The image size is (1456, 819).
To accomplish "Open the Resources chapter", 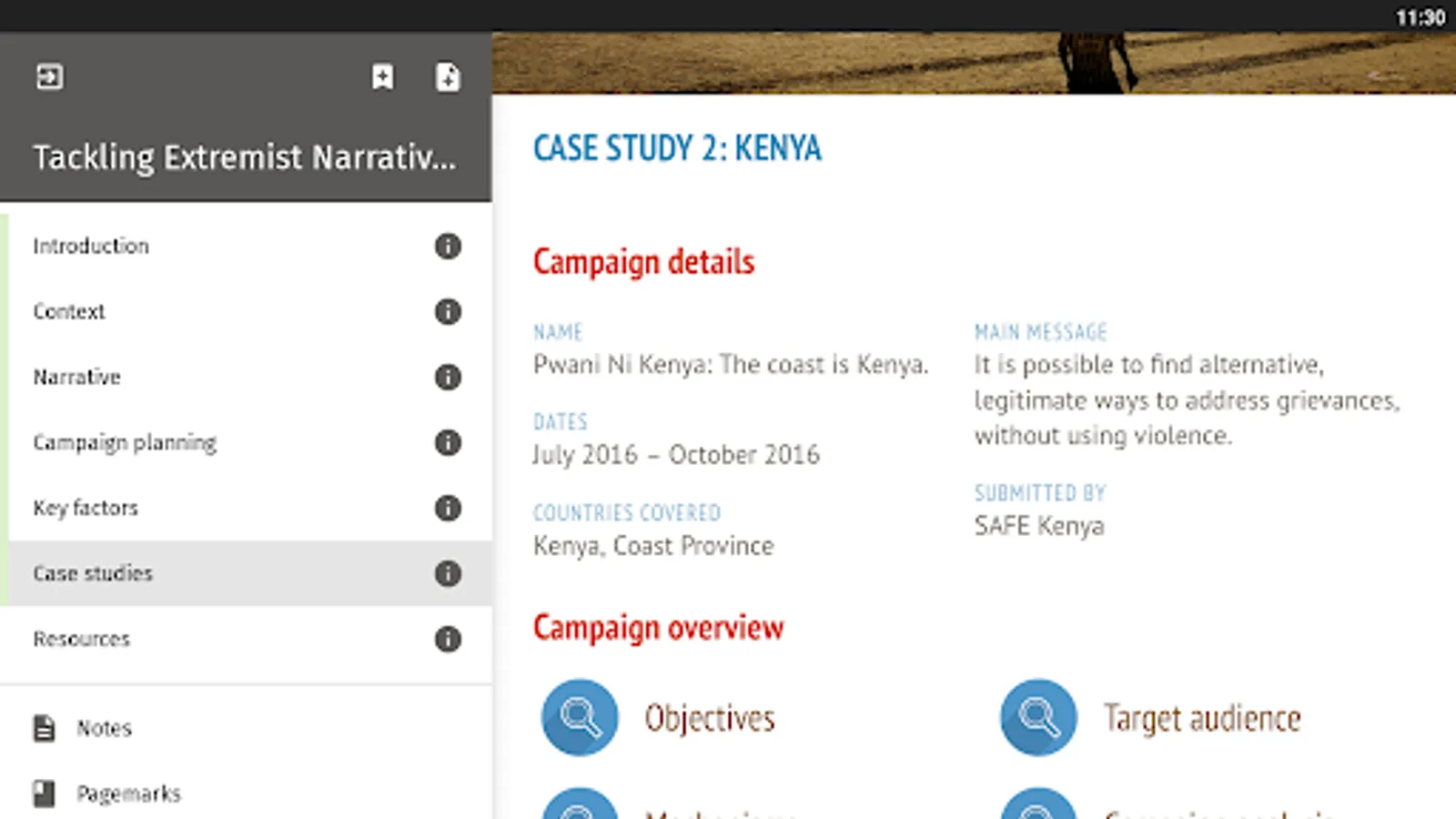I will click(x=82, y=640).
